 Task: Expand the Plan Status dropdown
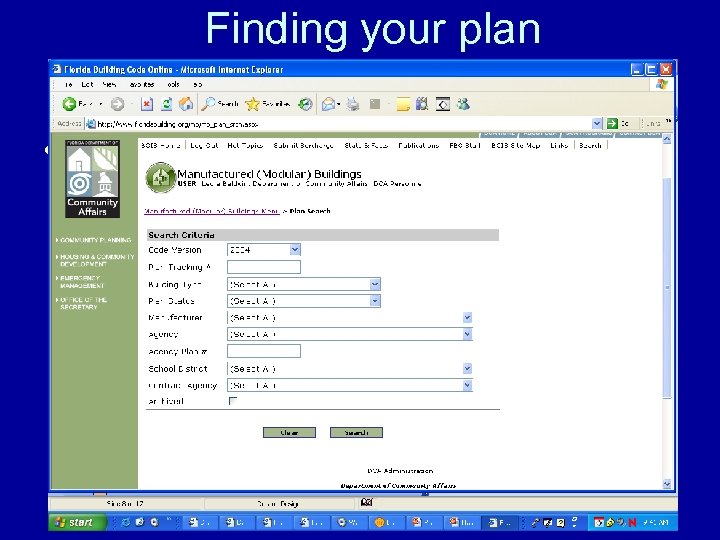pyautogui.click(x=375, y=301)
